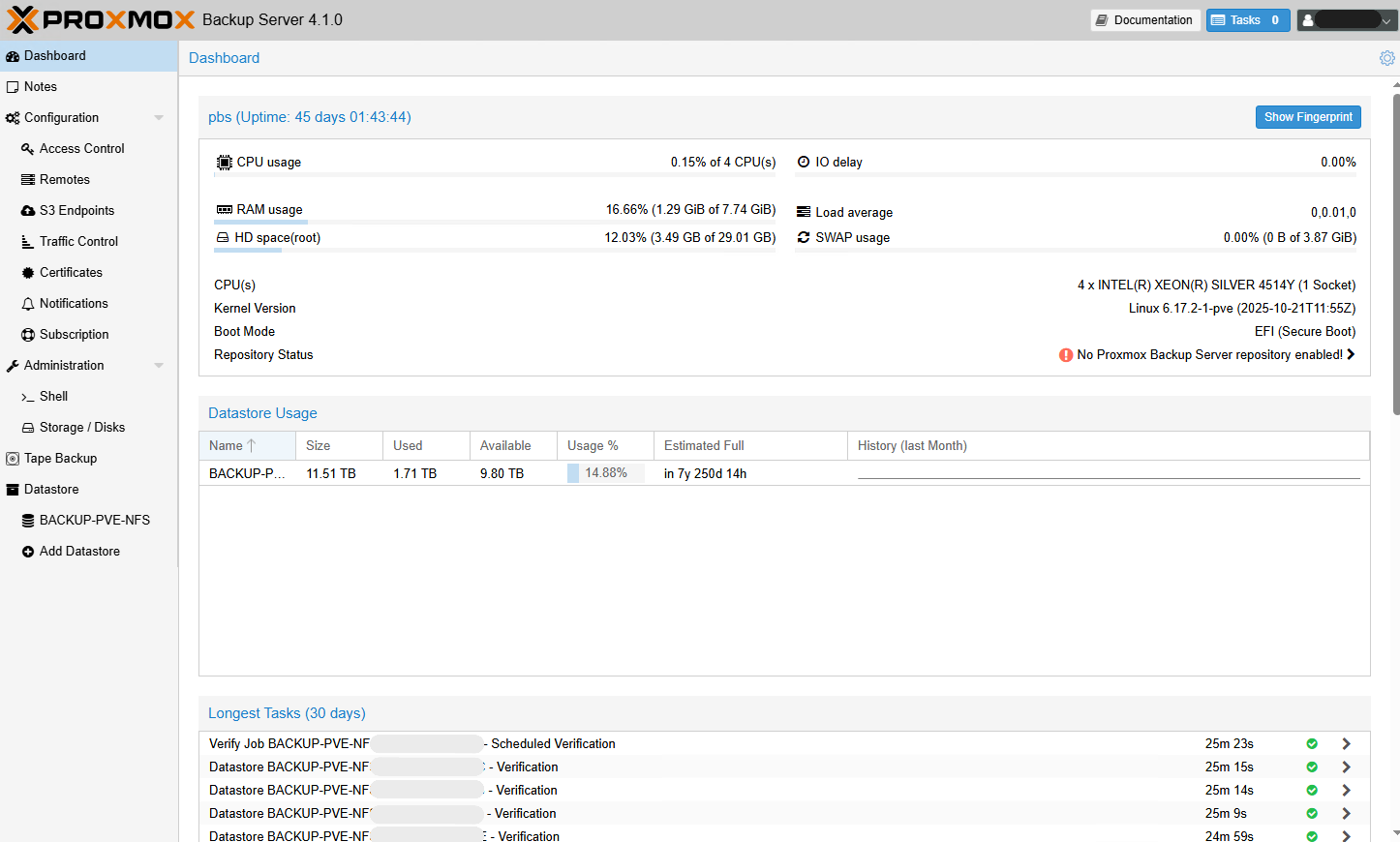Click the gear icon in the Dashboard header

(1386, 58)
